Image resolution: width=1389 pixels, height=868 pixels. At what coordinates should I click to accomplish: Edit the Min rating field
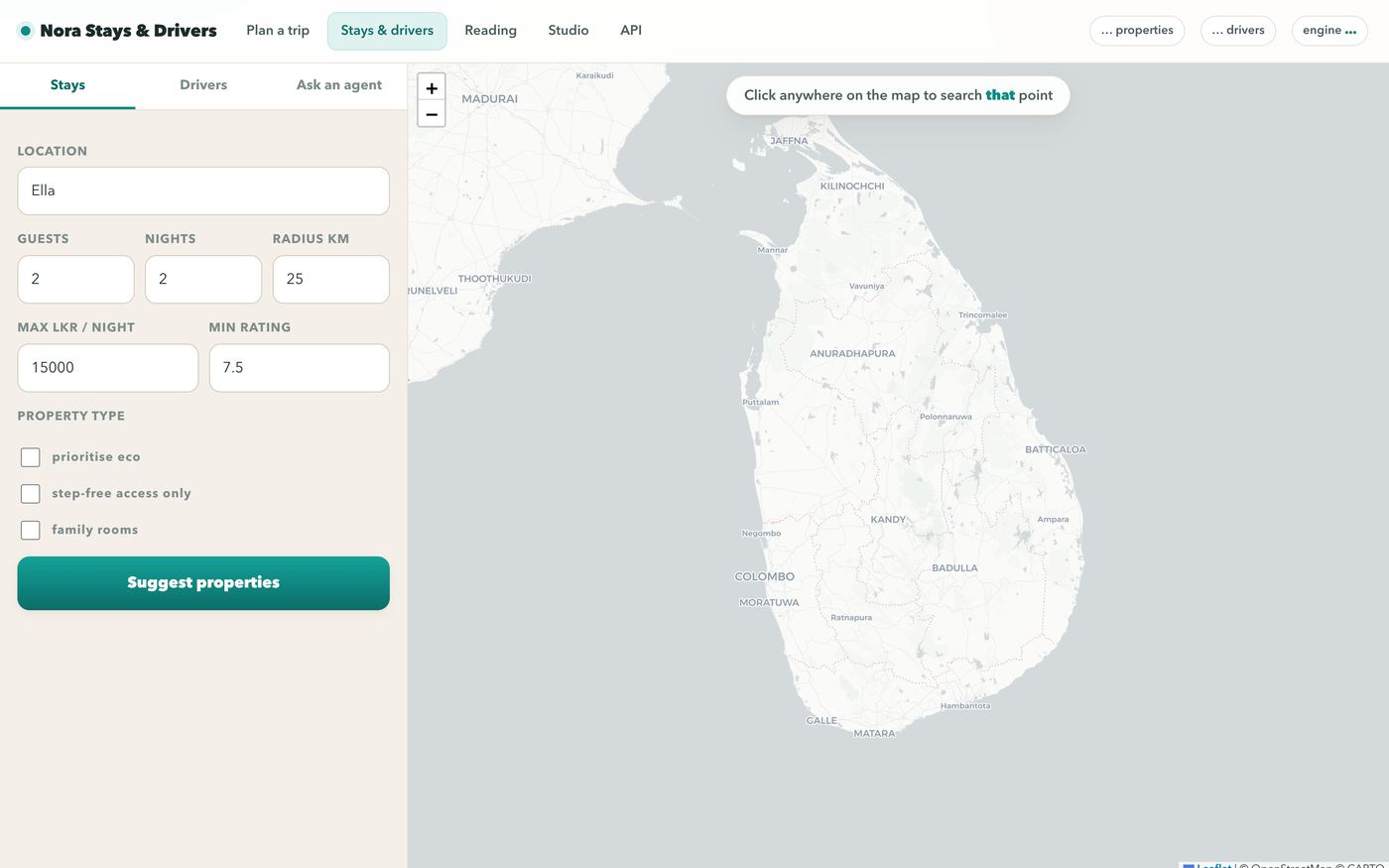tap(300, 367)
